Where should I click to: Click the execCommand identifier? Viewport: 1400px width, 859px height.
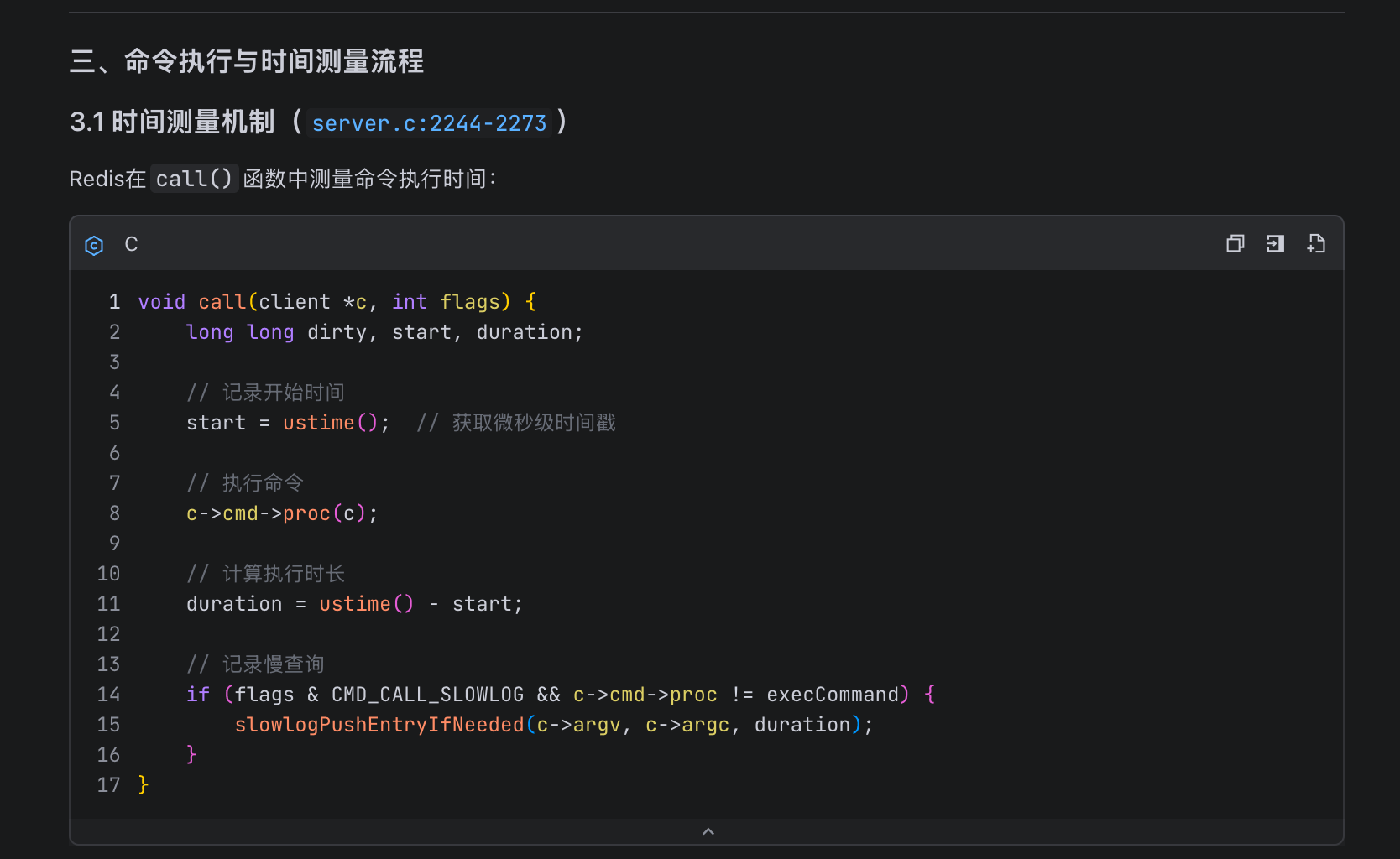832,695
